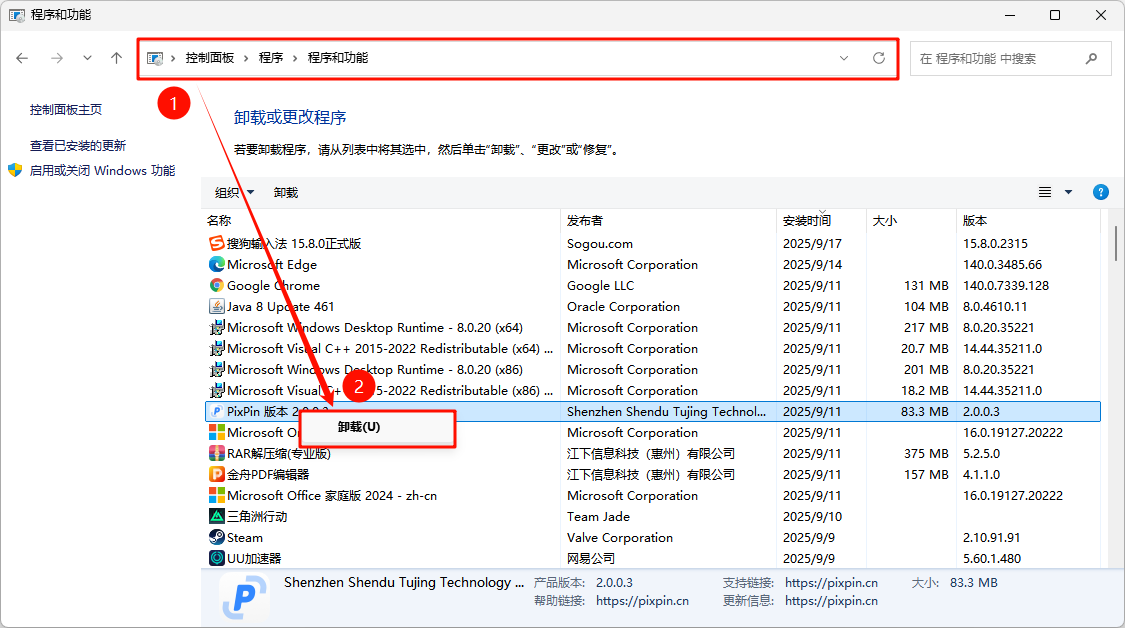Click the window icon in the title bar
Screen dimensions: 1125x628
[x=17, y=15]
